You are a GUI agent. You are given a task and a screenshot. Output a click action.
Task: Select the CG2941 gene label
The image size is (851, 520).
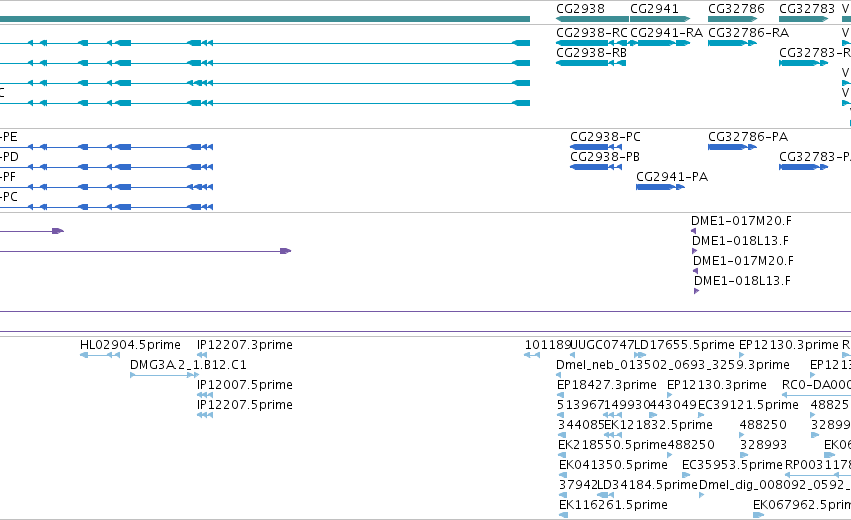coord(654,9)
